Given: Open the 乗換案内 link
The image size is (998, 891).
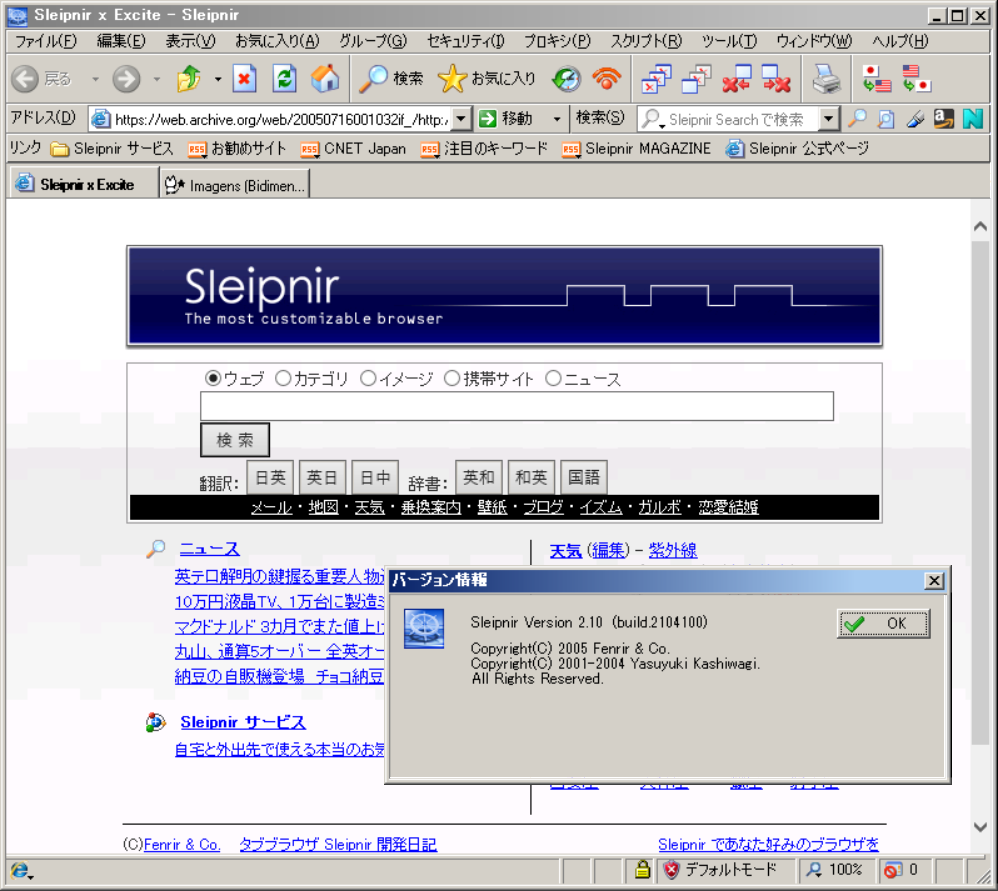Looking at the screenshot, I should tap(431, 507).
